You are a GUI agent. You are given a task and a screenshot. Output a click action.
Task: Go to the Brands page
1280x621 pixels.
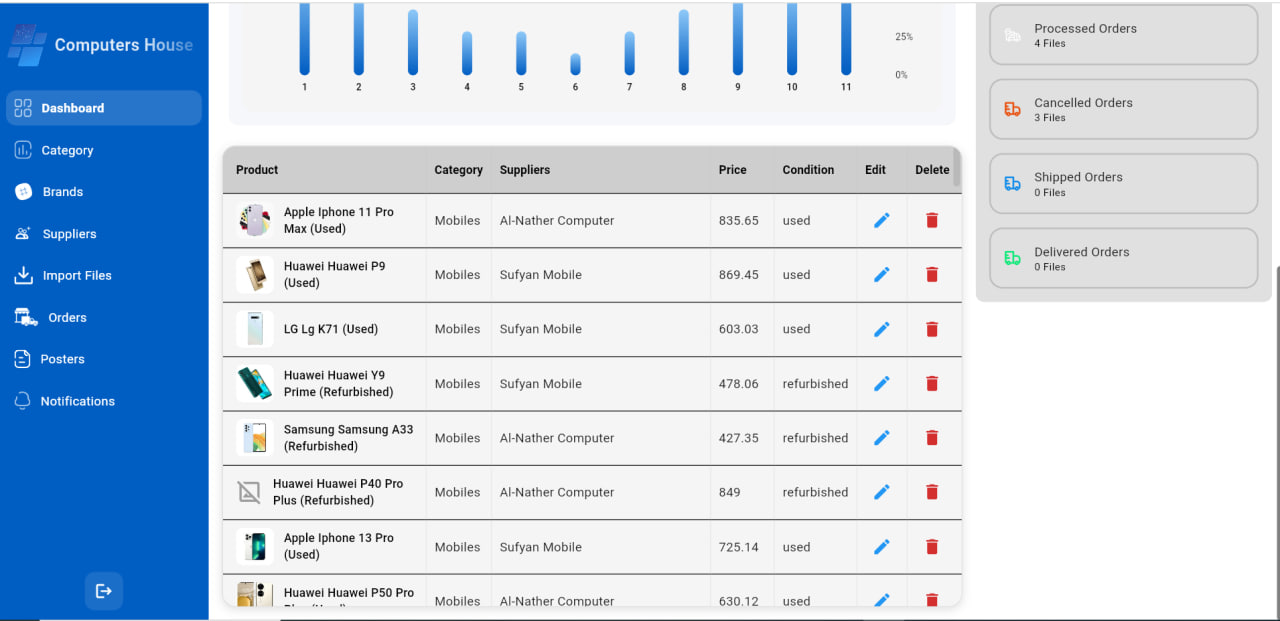click(62, 192)
